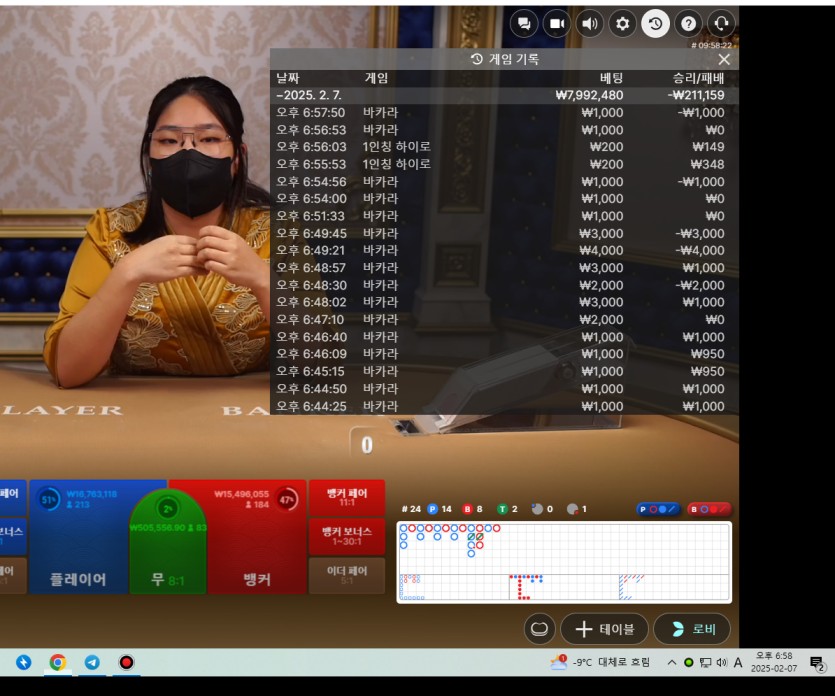Screen dimensions: 835x696
Task: Select 뱅커 페어 11:1 side bet
Action: (x=347, y=497)
